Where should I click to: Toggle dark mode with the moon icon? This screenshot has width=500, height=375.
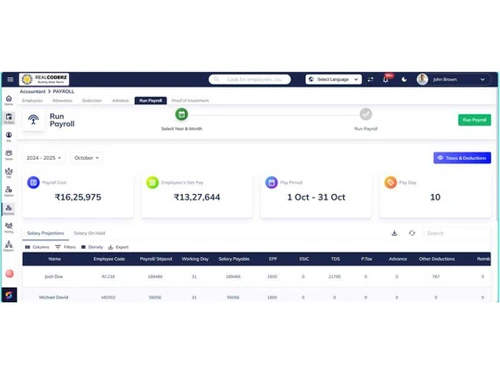404,79
